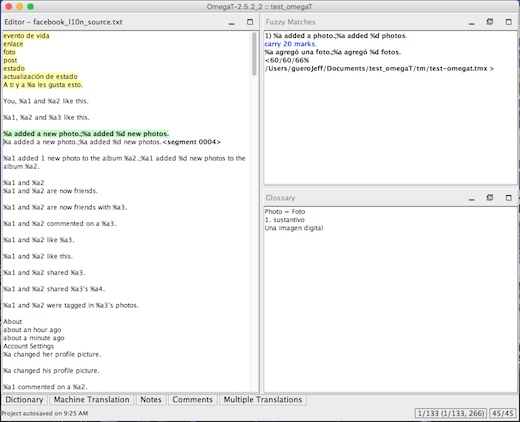Click the green macOS fullscreen window button
Viewport: 520px width, 422px height.
(30, 7)
